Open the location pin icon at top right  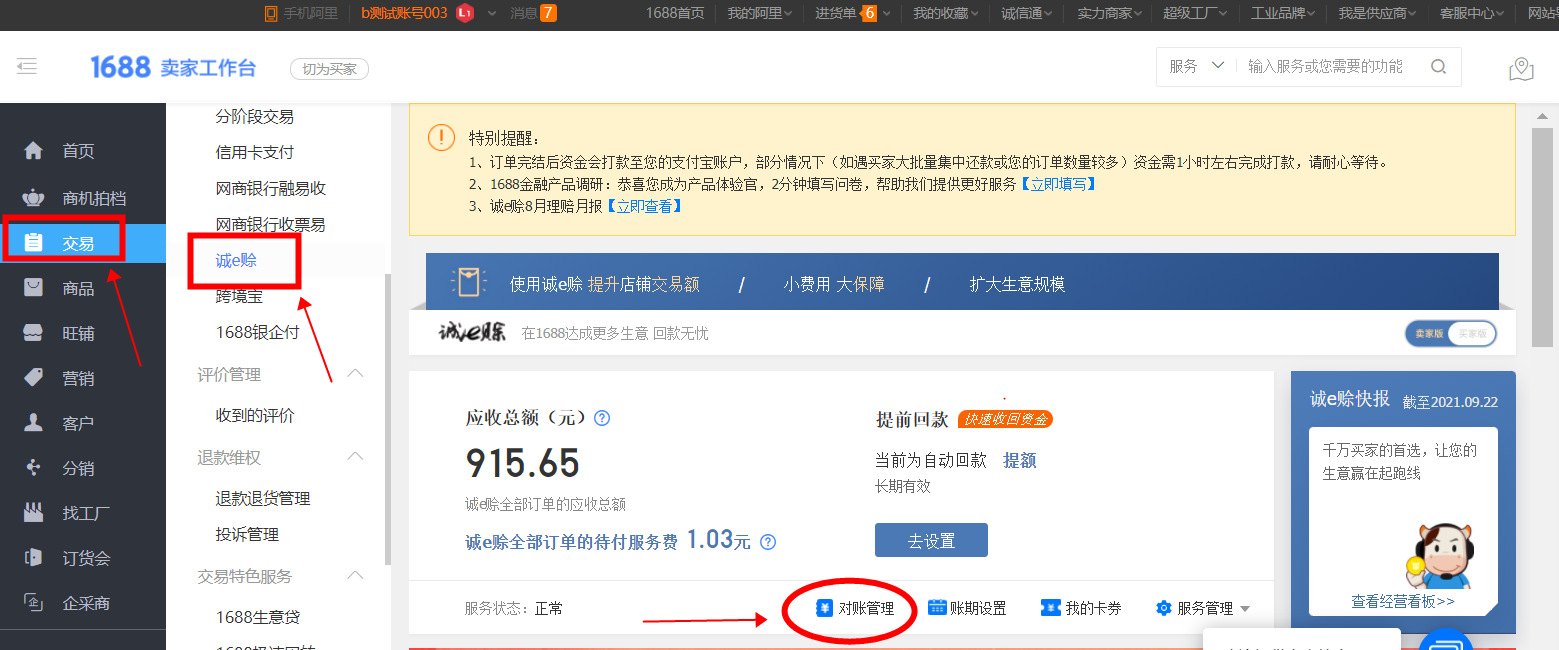[1521, 68]
